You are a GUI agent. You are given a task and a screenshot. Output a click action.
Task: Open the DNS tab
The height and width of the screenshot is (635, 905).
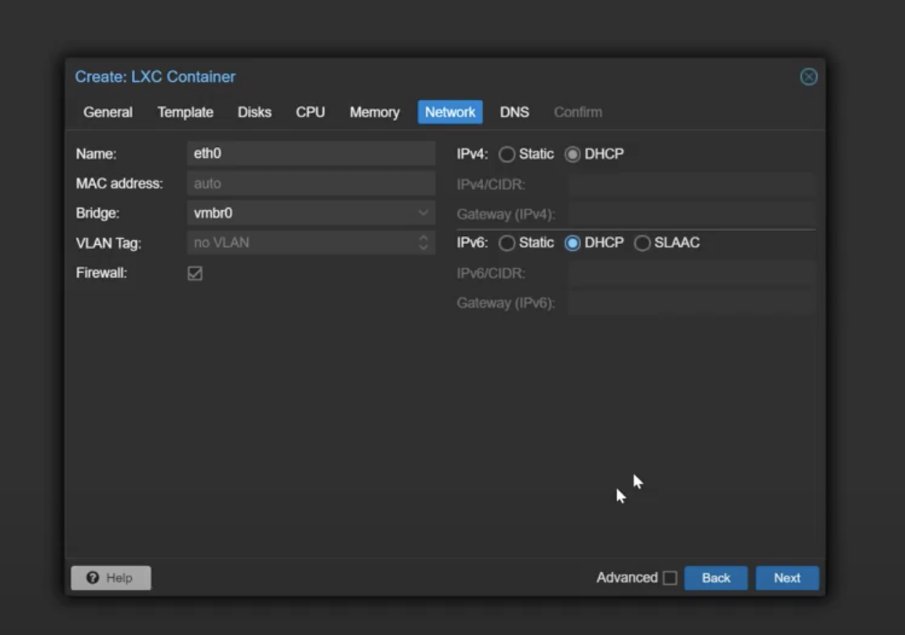pos(514,112)
